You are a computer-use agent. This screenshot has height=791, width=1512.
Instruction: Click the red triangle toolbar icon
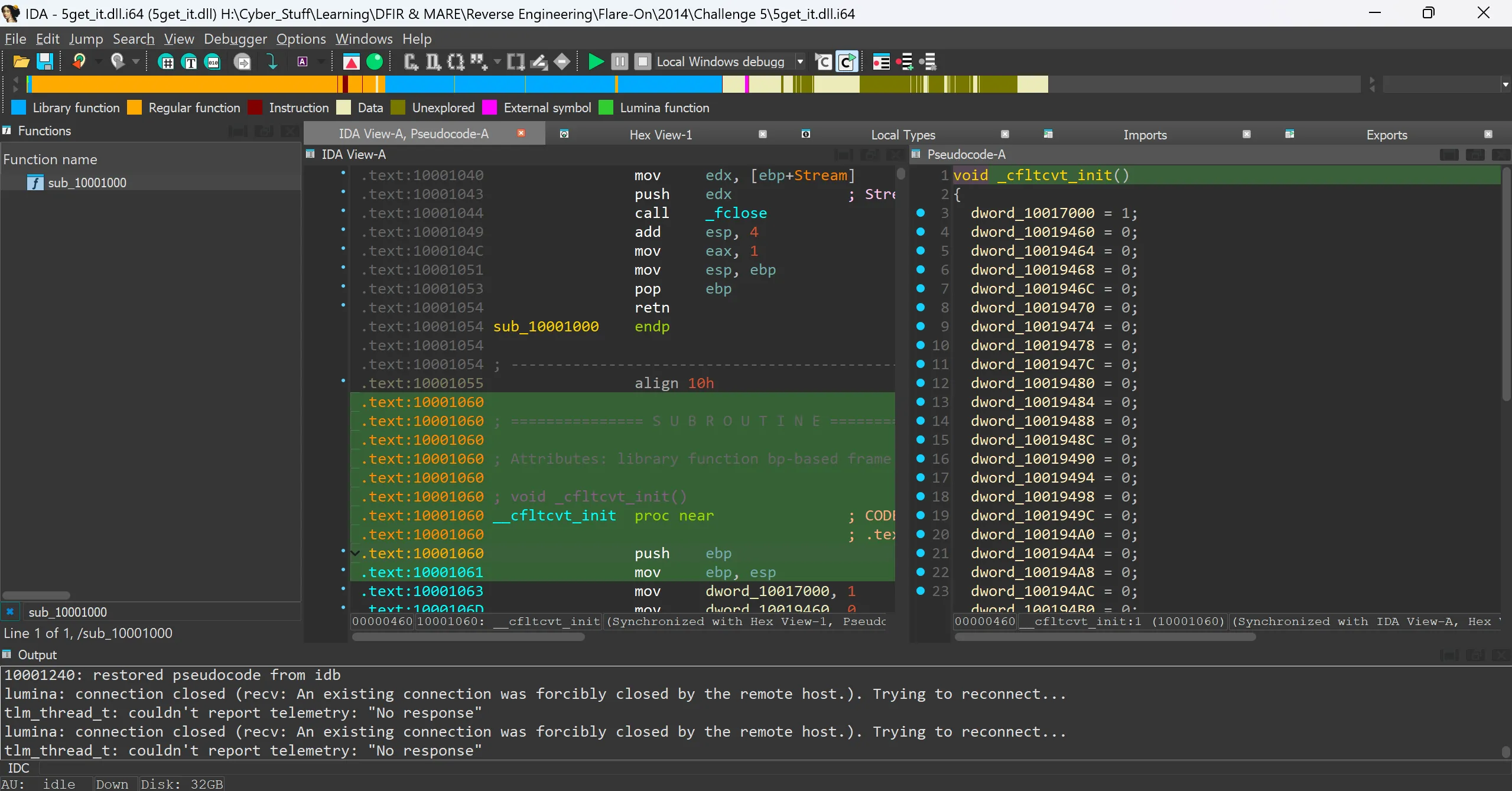point(352,61)
